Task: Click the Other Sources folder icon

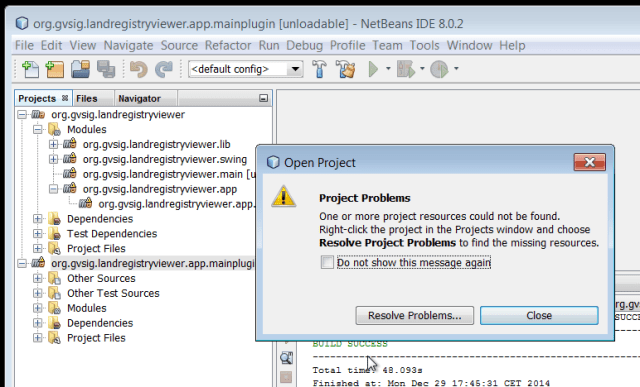Action: pyautogui.click(x=54, y=278)
